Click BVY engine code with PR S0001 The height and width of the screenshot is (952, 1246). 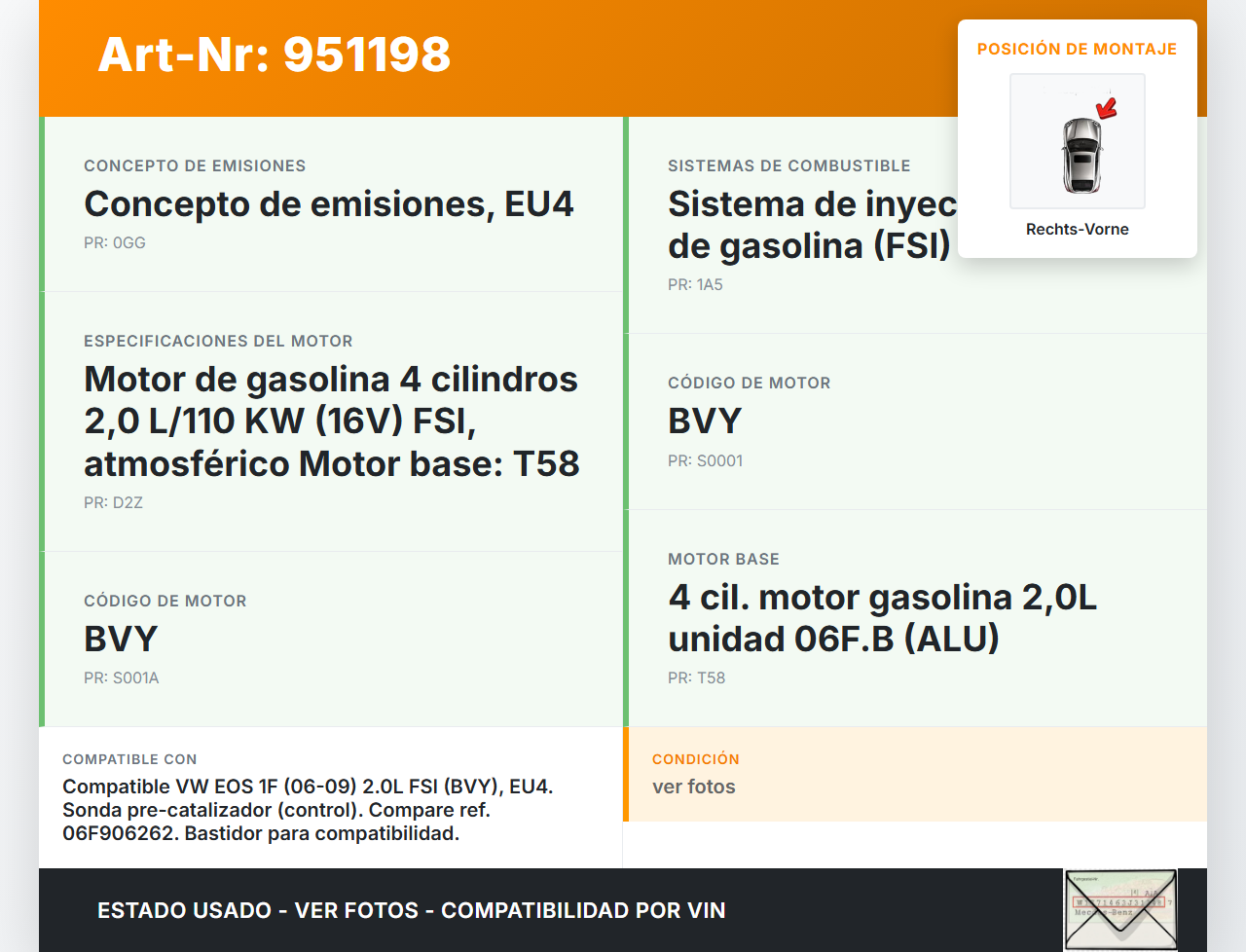pyautogui.click(x=705, y=421)
